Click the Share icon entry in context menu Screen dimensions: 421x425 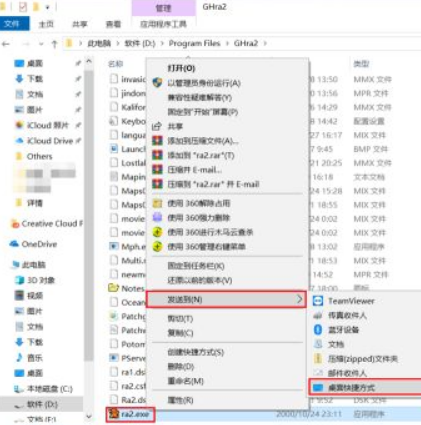pos(157,126)
